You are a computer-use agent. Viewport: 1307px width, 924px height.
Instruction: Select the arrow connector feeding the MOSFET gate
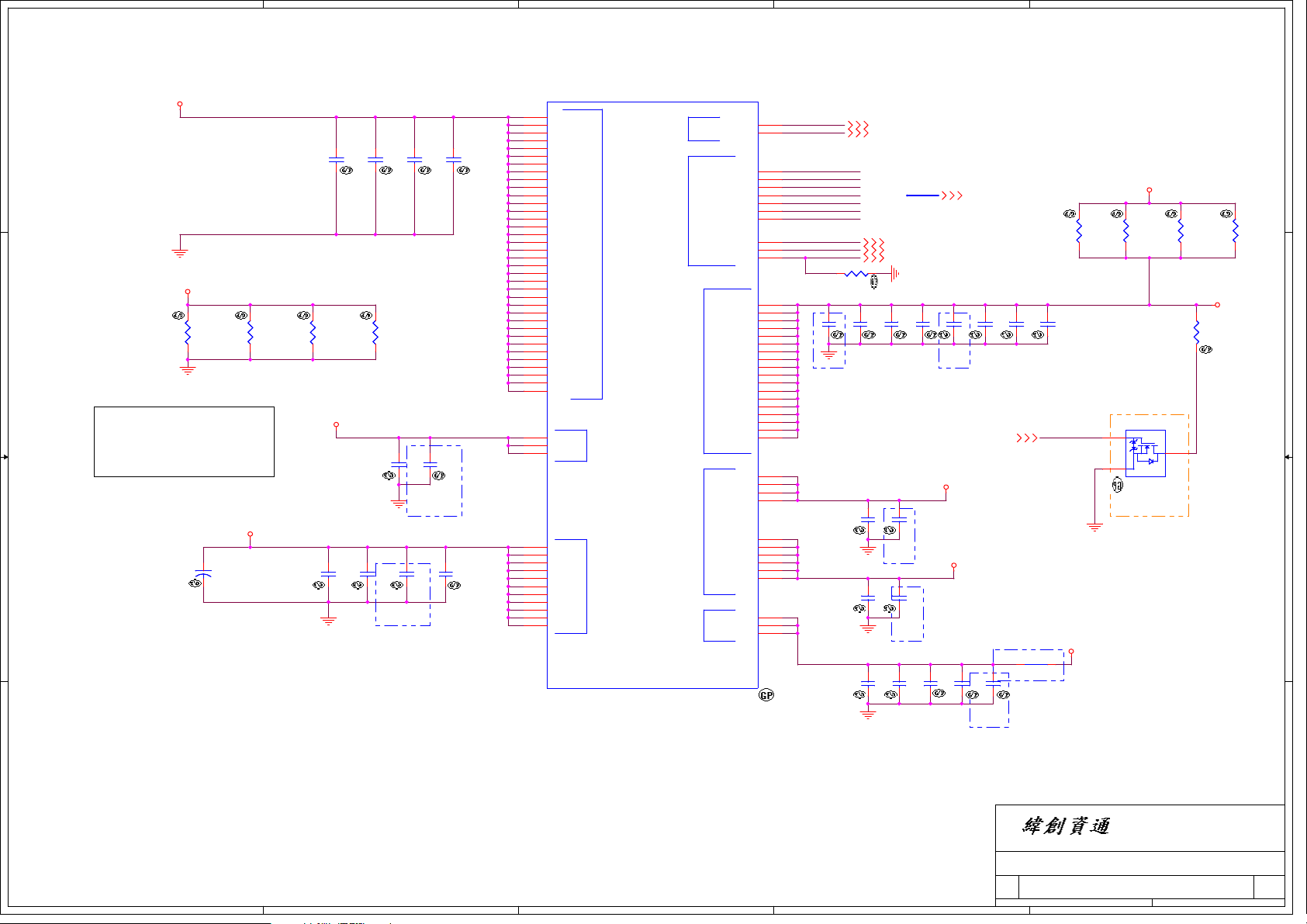[x=1027, y=438]
